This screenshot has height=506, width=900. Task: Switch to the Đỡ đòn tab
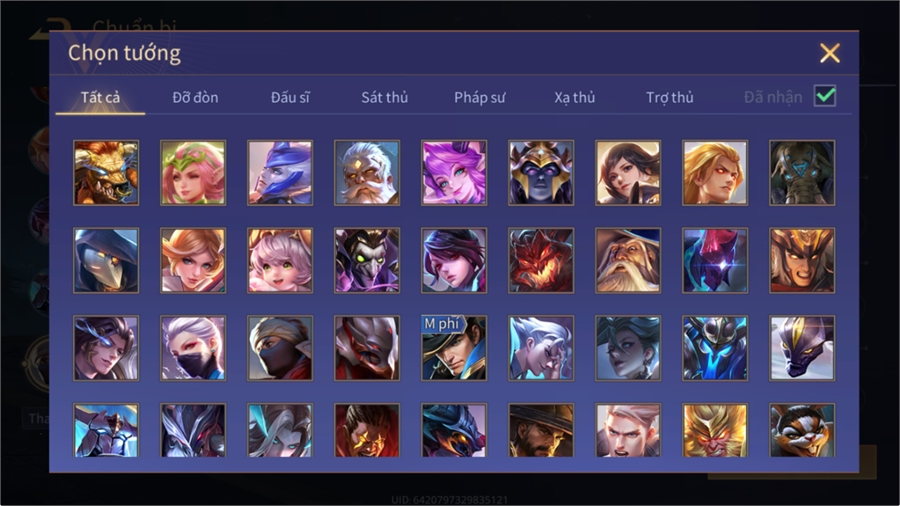195,98
